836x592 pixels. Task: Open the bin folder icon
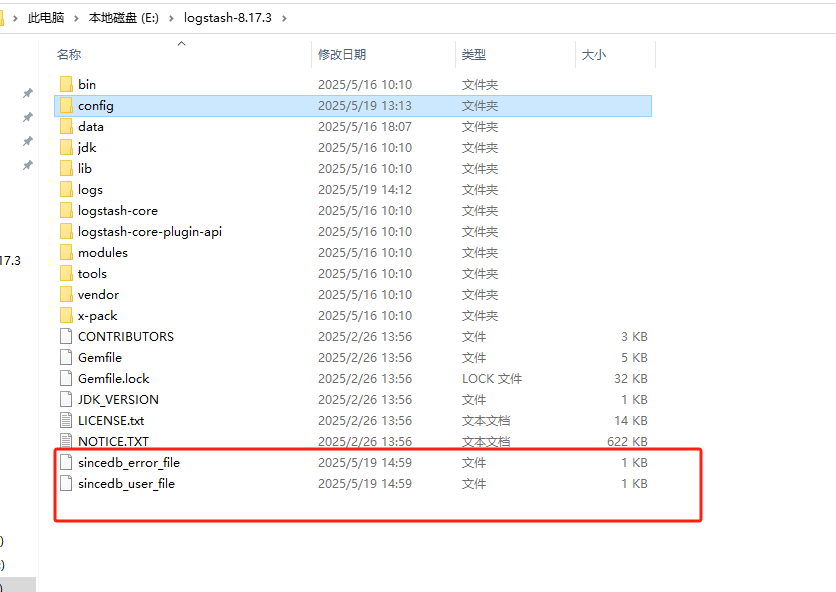pyautogui.click(x=66, y=84)
